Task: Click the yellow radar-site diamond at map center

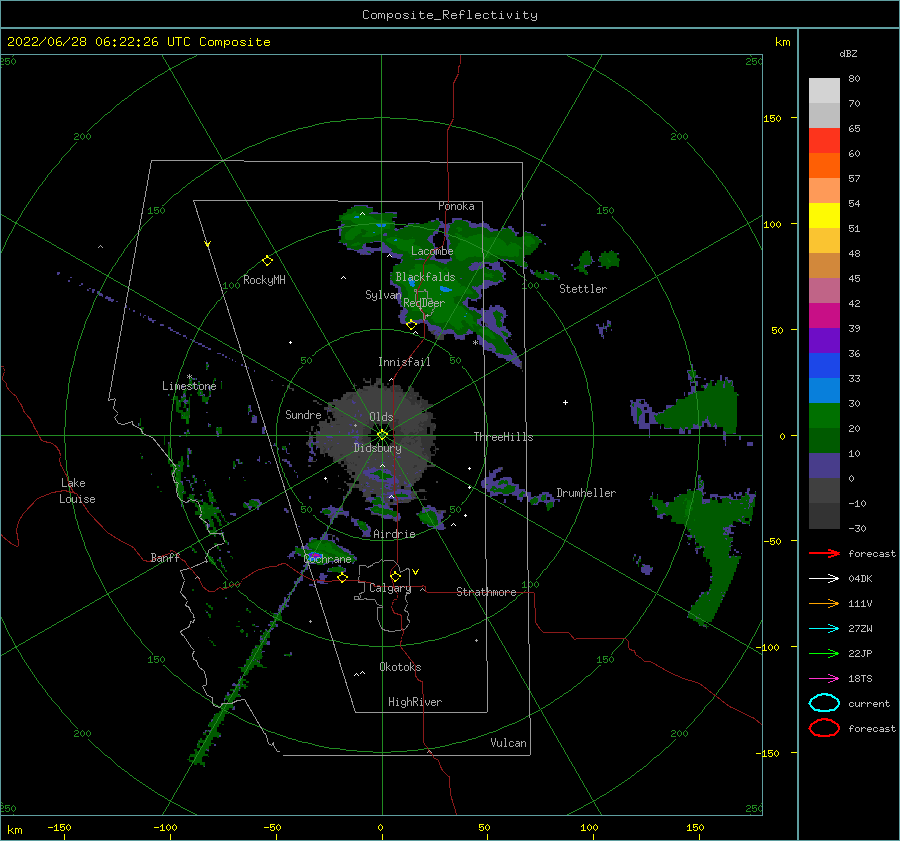Action: pos(382,435)
